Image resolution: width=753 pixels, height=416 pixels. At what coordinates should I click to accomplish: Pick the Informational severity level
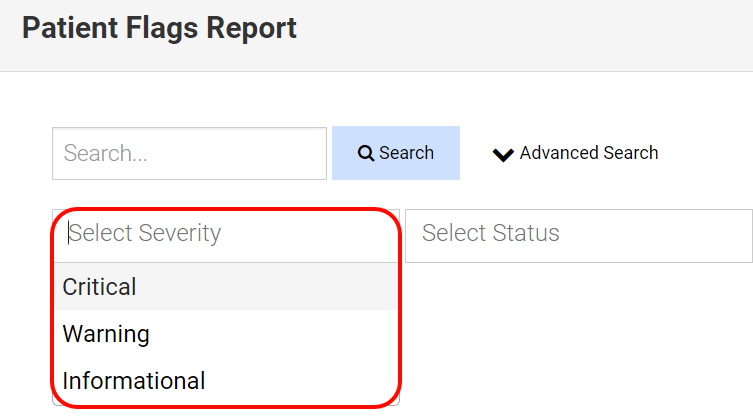tap(134, 381)
